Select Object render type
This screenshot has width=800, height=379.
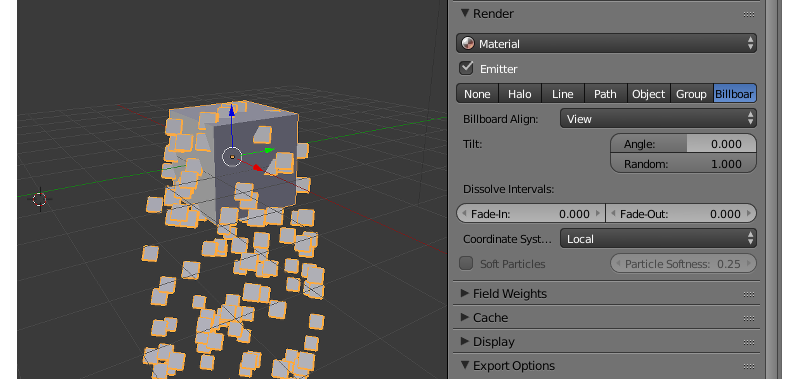pyautogui.click(x=648, y=94)
